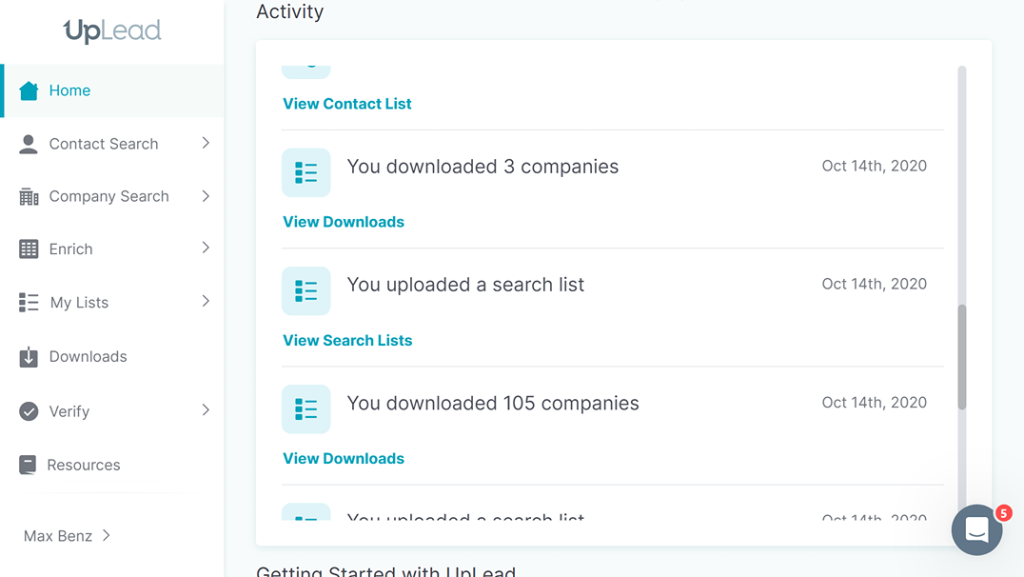This screenshot has height=577, width=1024.
Task: Click the Downloads tray icon
Action: coord(29,357)
